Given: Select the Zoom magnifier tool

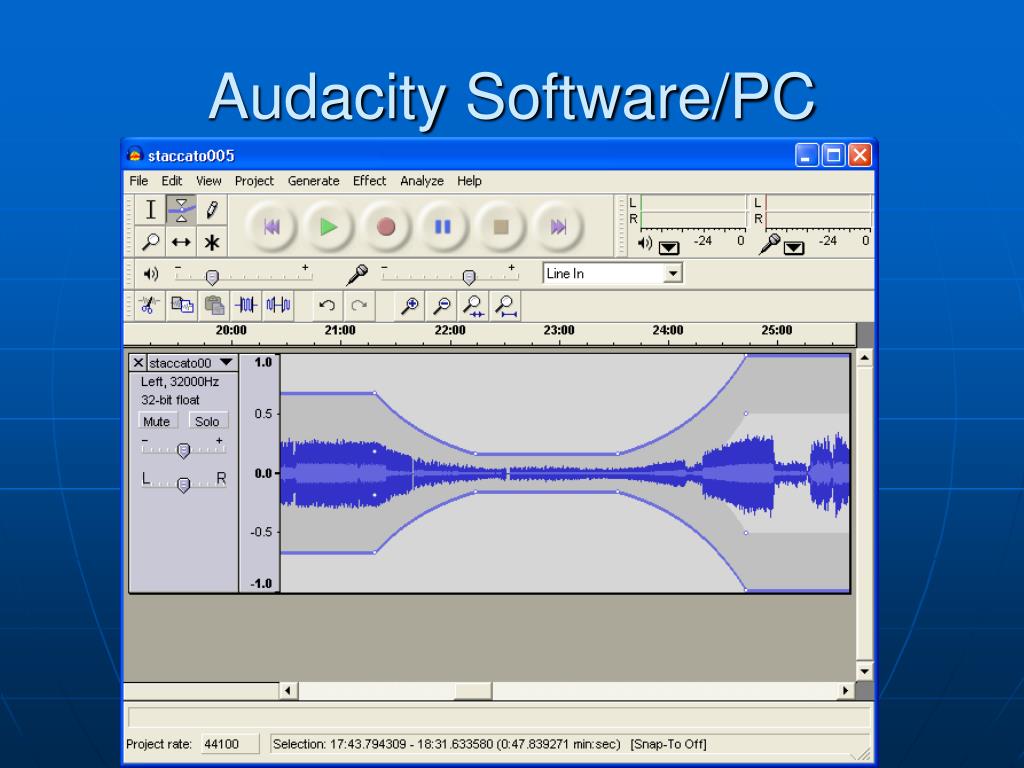Looking at the screenshot, I should click(x=151, y=242).
